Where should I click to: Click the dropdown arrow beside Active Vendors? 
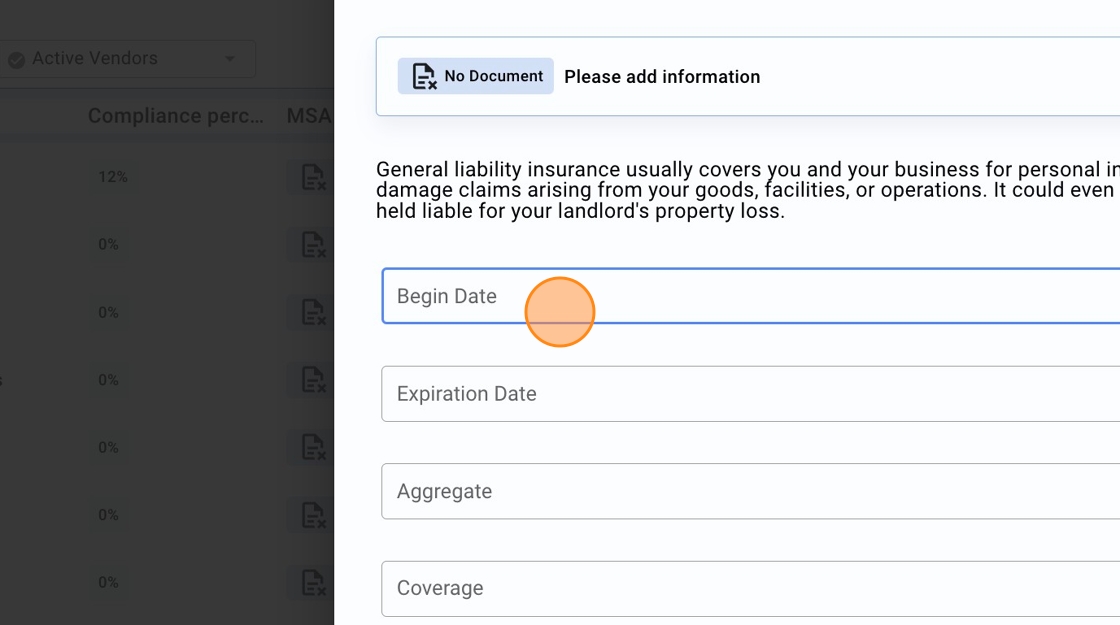pyautogui.click(x=230, y=59)
